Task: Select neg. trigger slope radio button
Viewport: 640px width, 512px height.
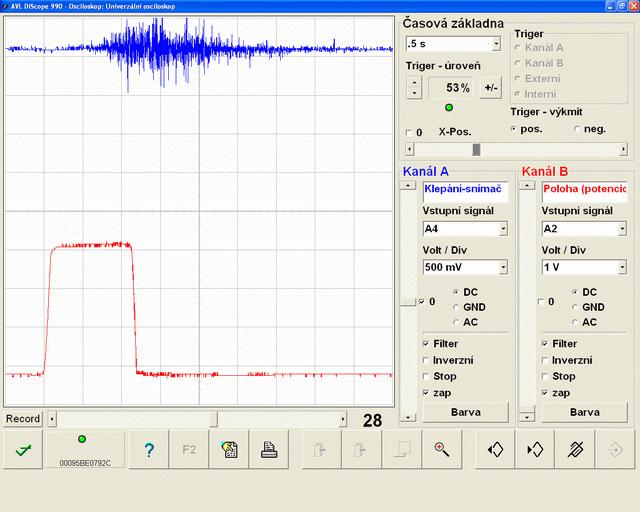Action: [x=576, y=129]
